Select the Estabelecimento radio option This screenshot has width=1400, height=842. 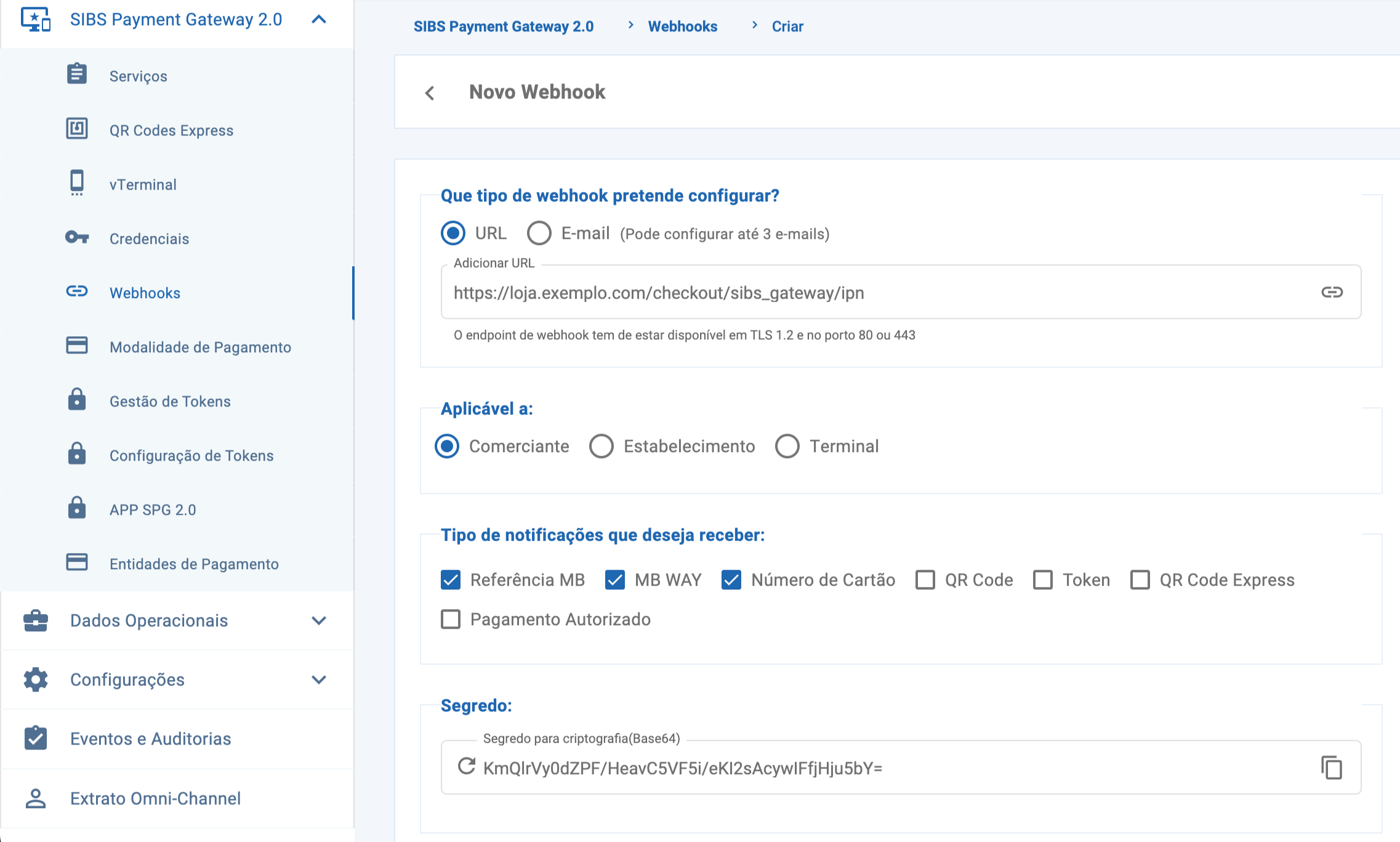601,446
